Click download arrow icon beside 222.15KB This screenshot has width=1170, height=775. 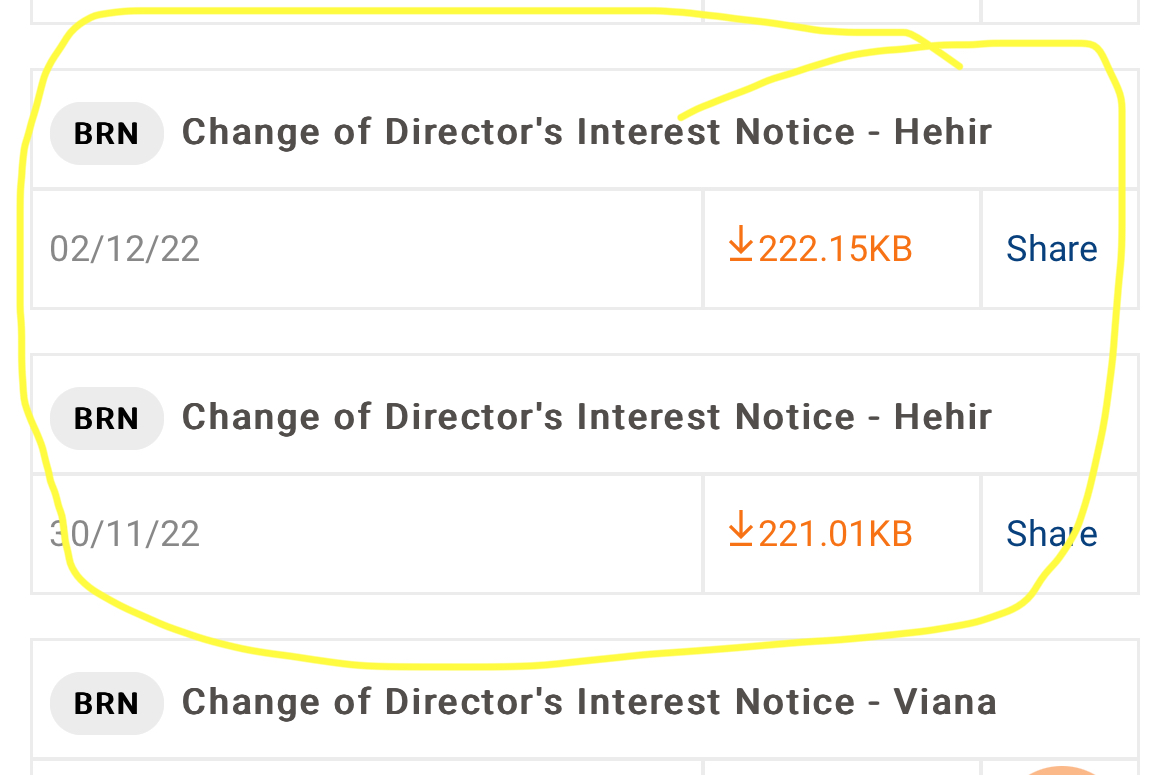click(740, 244)
